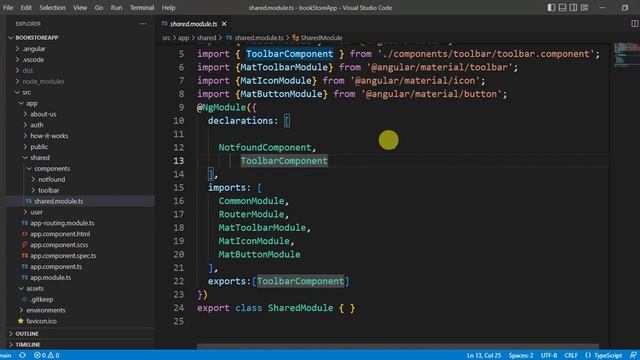Expand the .vscode folder

(x=33, y=60)
